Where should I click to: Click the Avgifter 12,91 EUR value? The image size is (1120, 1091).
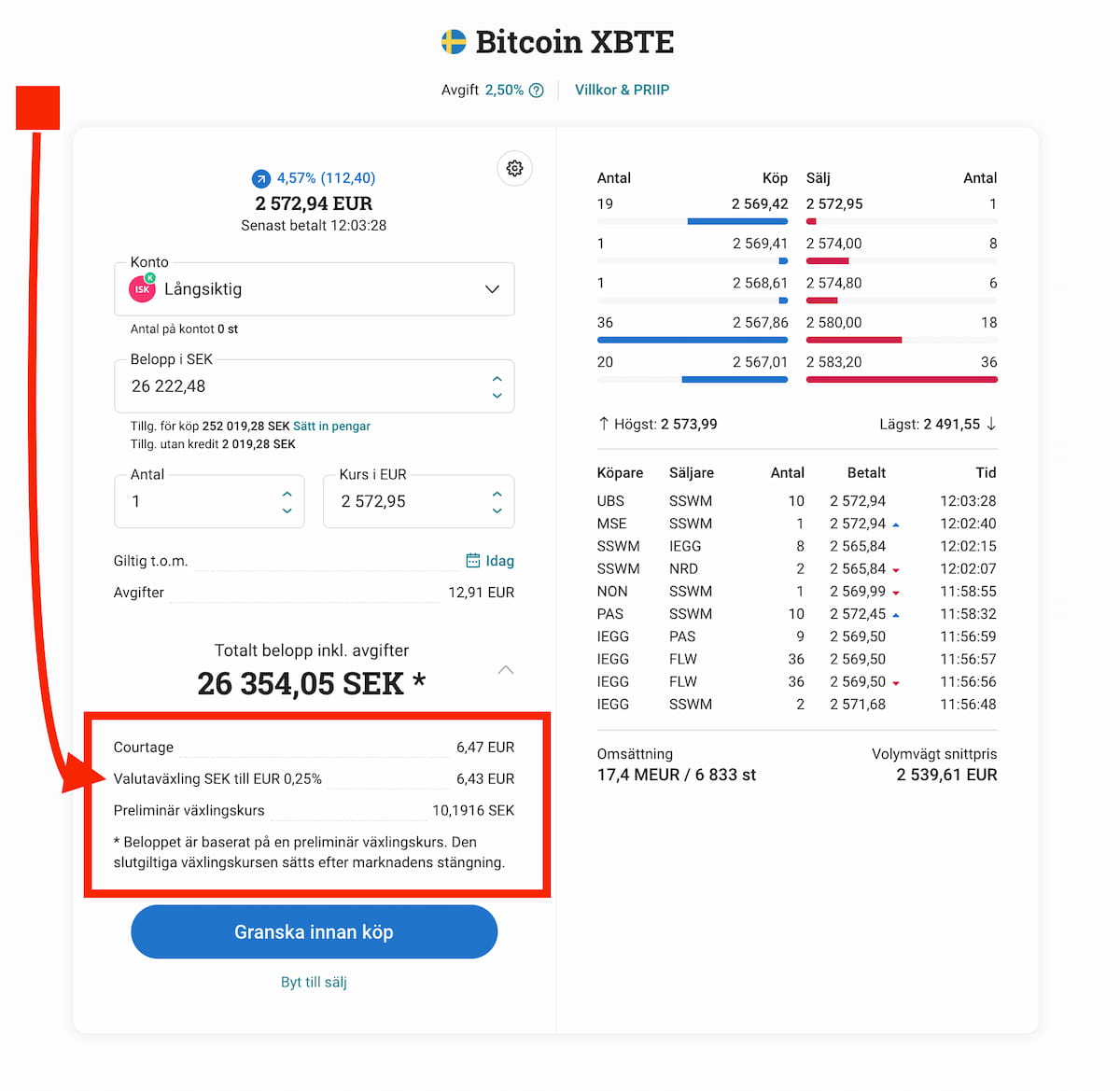(x=482, y=593)
